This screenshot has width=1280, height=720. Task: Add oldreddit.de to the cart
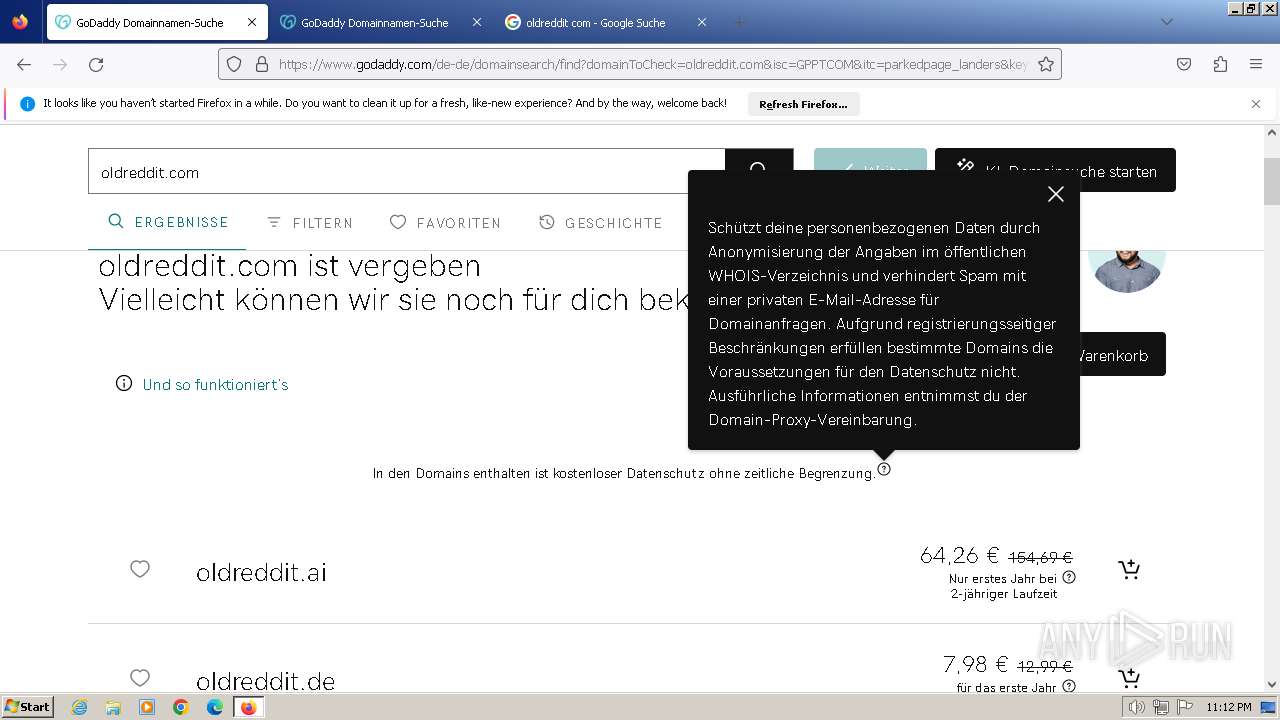[1129, 678]
